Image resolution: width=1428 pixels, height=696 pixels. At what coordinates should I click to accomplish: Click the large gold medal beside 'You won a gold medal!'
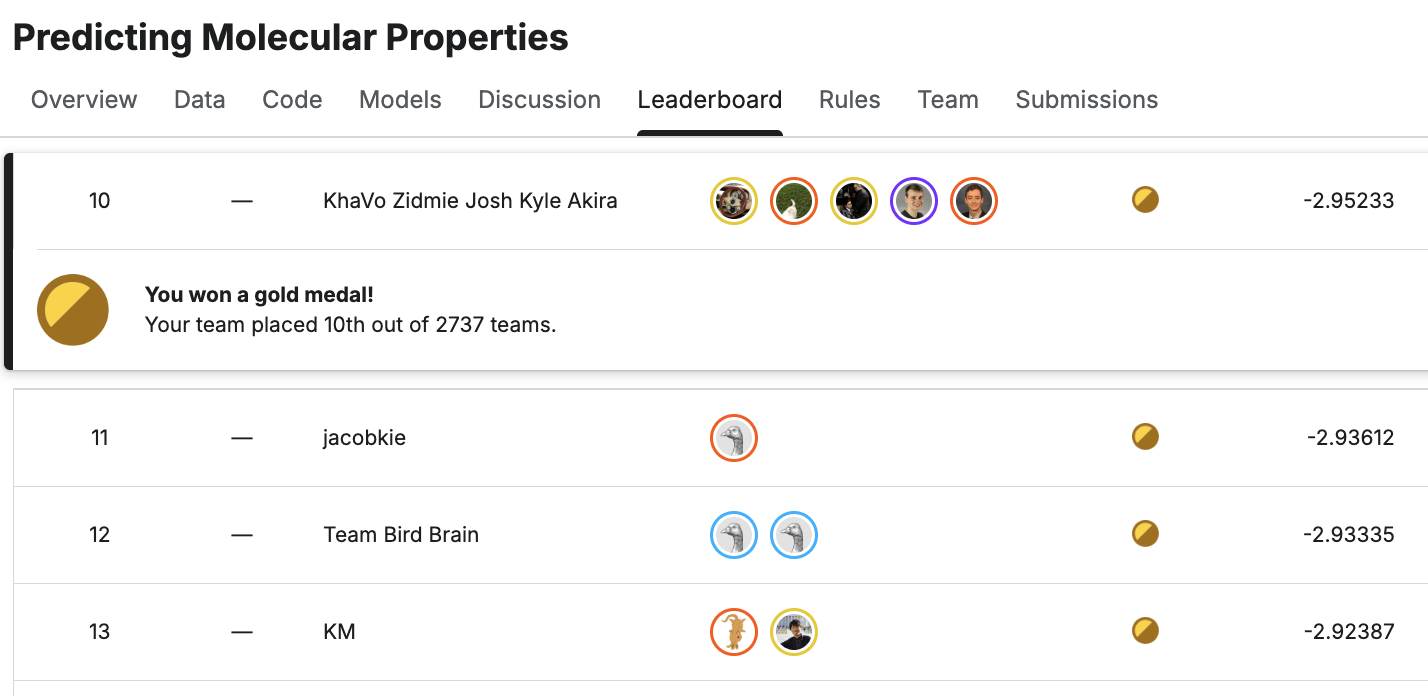[73, 310]
